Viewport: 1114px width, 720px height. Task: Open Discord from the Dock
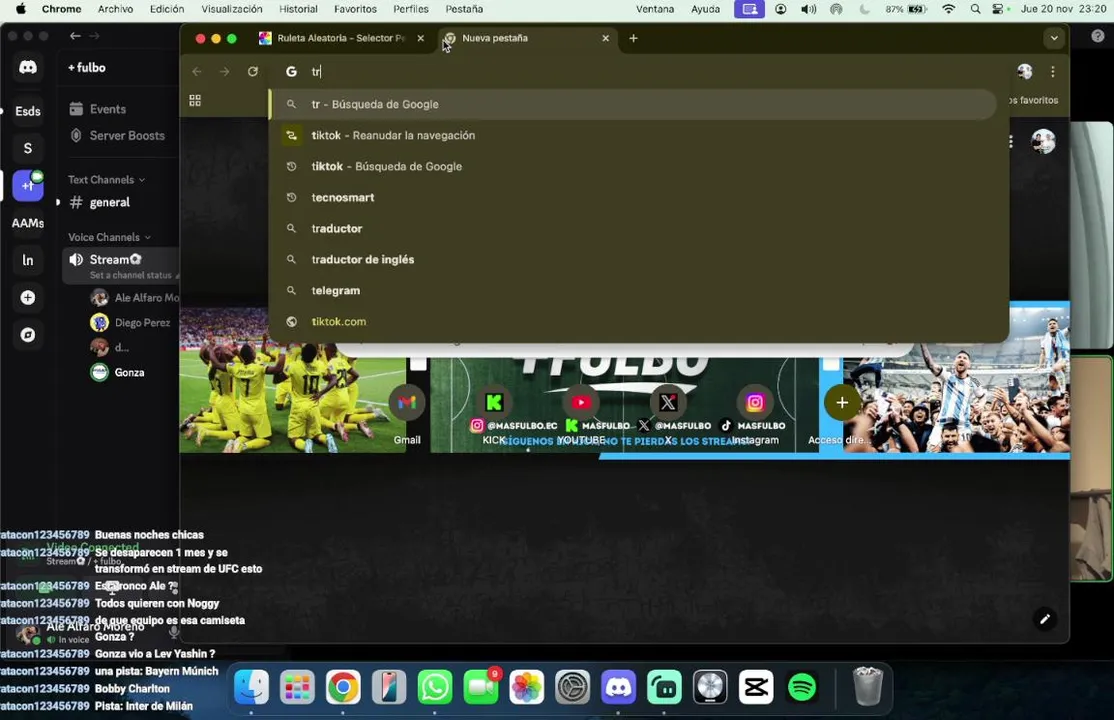tap(618, 687)
